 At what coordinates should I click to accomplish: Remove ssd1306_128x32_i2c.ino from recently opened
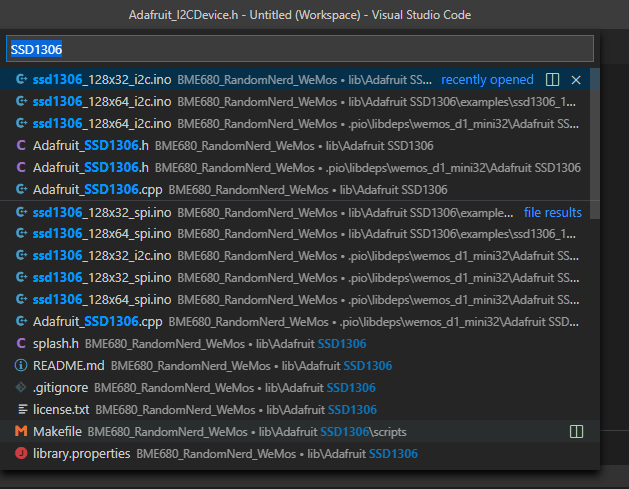pyautogui.click(x=576, y=80)
